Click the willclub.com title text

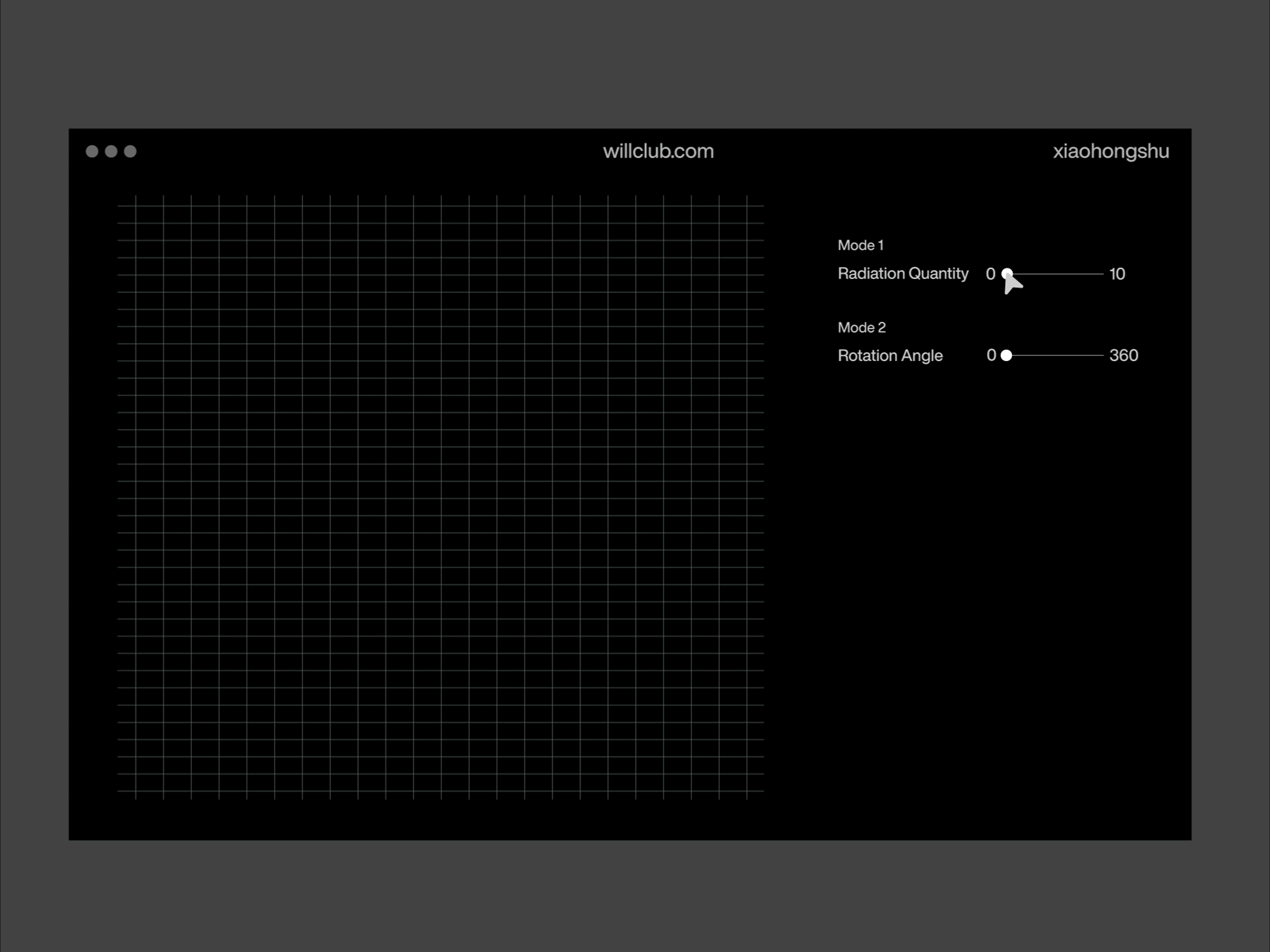click(658, 151)
